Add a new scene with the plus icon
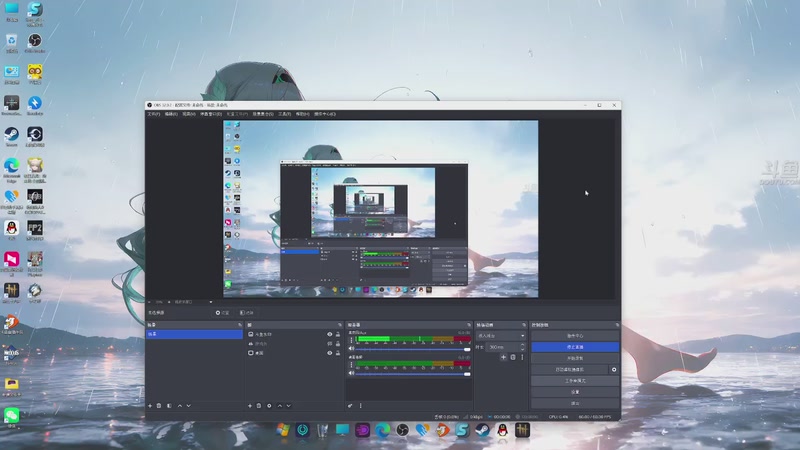Viewport: 800px width, 450px height. (150, 406)
